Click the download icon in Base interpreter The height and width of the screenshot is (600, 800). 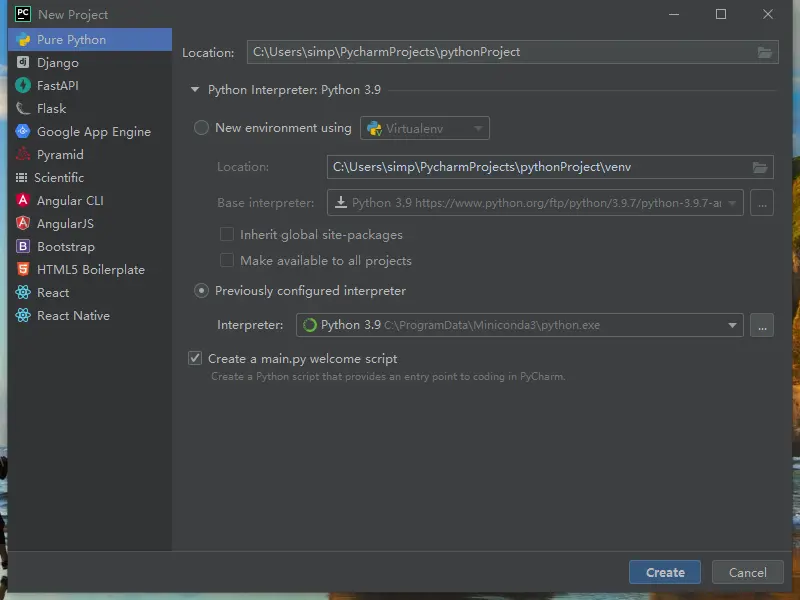[x=341, y=203]
